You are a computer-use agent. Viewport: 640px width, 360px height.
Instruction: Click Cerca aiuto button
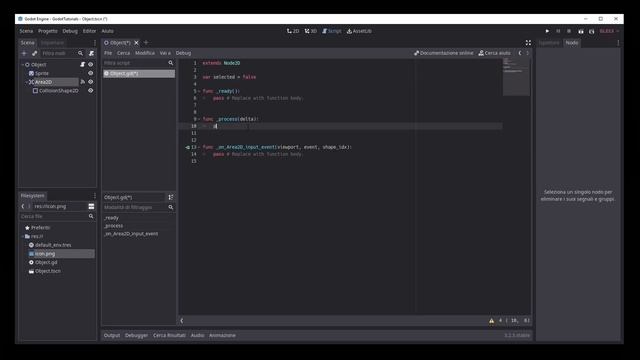495,53
